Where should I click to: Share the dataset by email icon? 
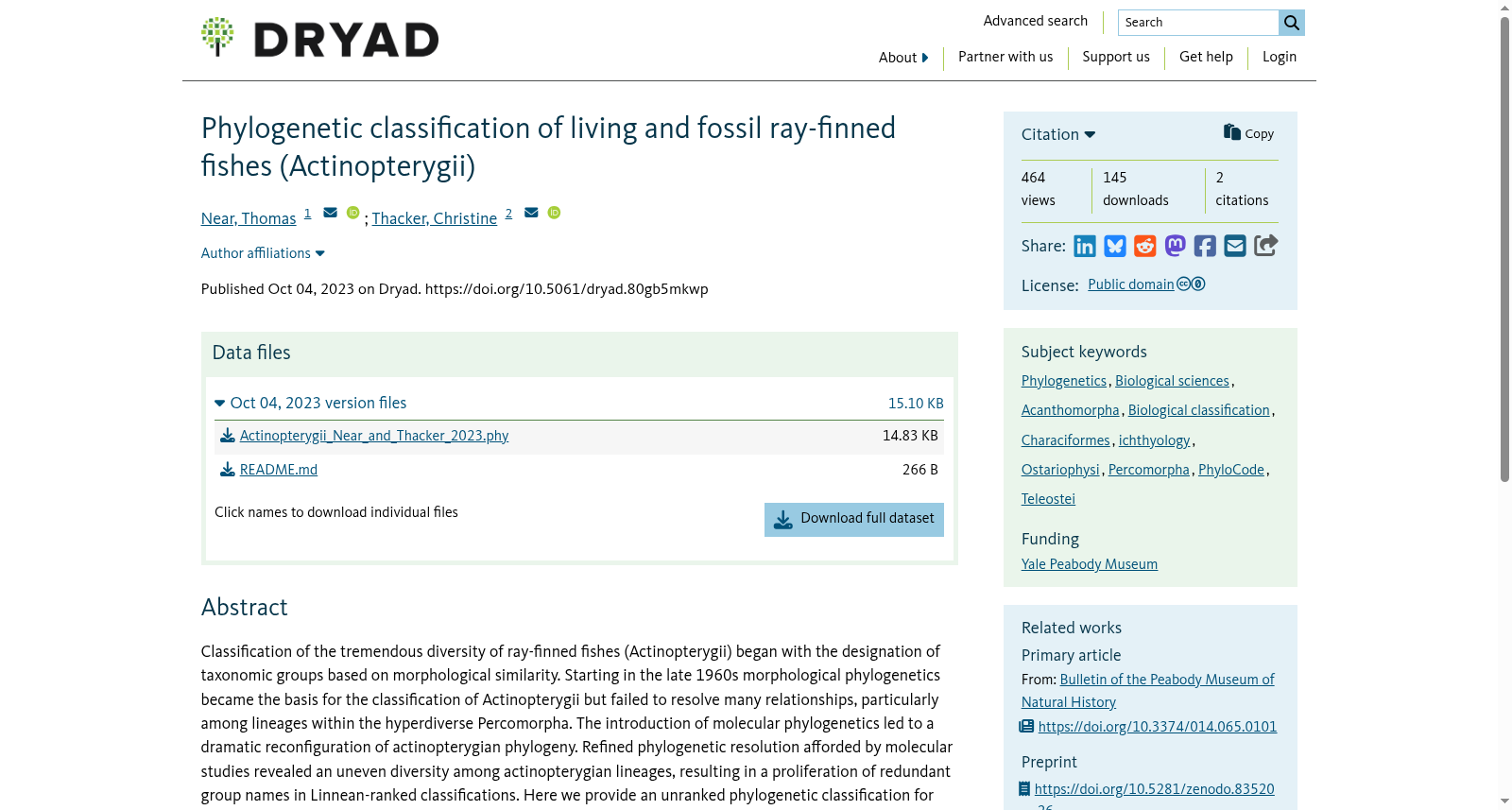coord(1235,247)
